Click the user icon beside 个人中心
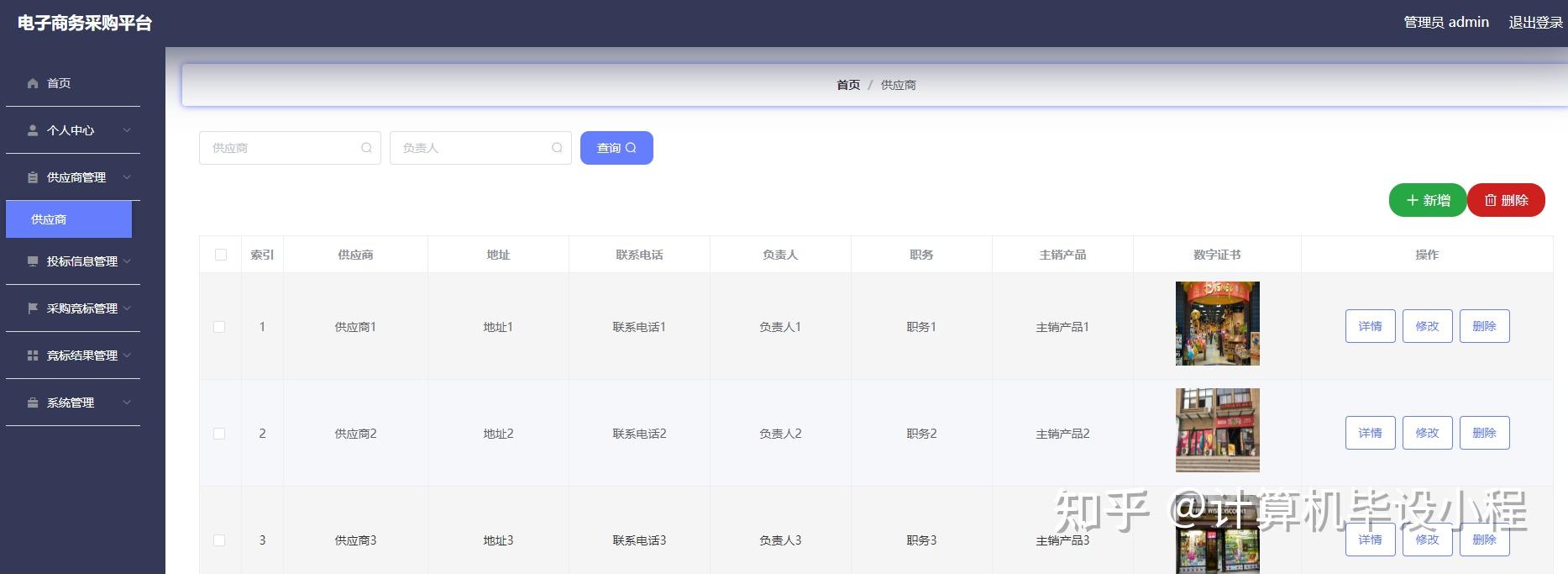The image size is (1568, 574). point(33,130)
